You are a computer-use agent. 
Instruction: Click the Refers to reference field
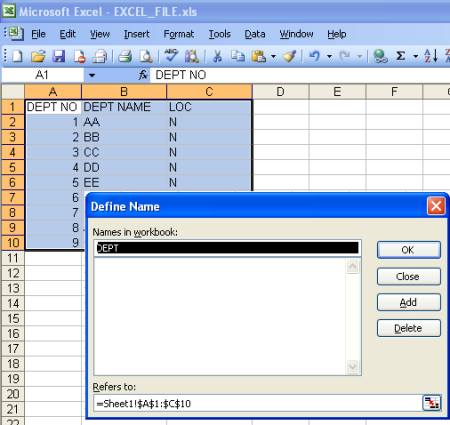pyautogui.click(x=258, y=403)
